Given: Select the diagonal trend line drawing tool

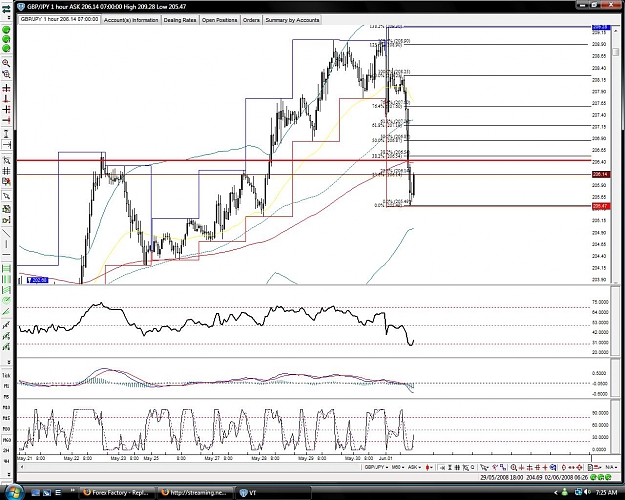Looking at the screenshot, I should (x=6, y=232).
